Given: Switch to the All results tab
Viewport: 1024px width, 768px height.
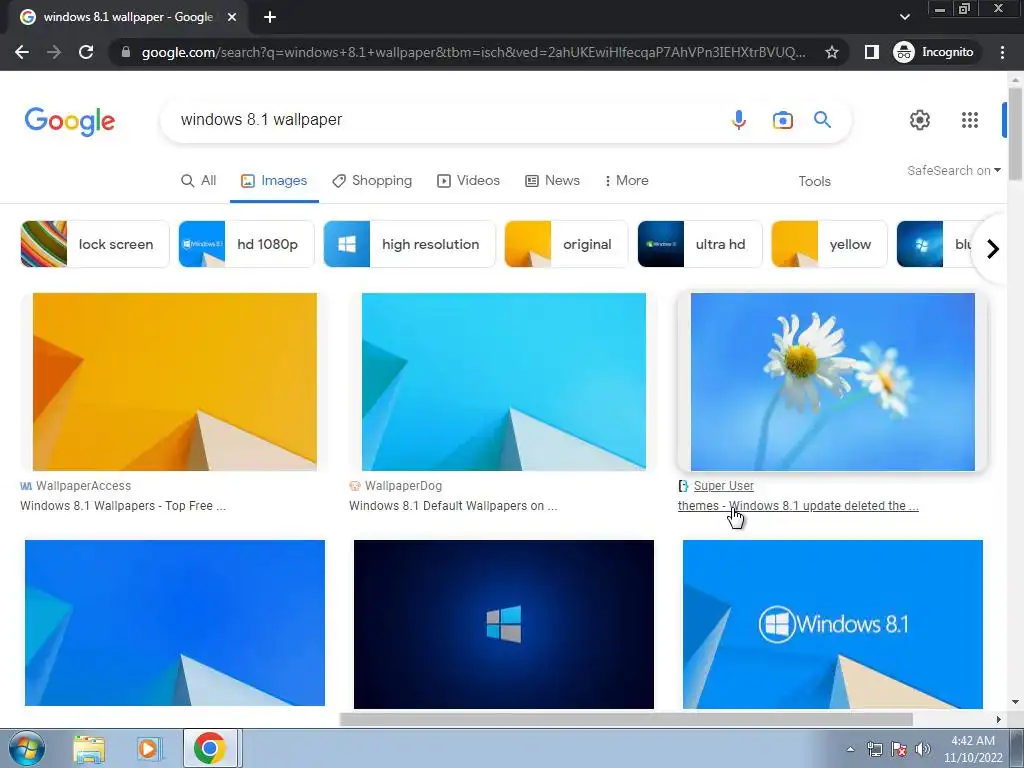Looking at the screenshot, I should point(199,181).
